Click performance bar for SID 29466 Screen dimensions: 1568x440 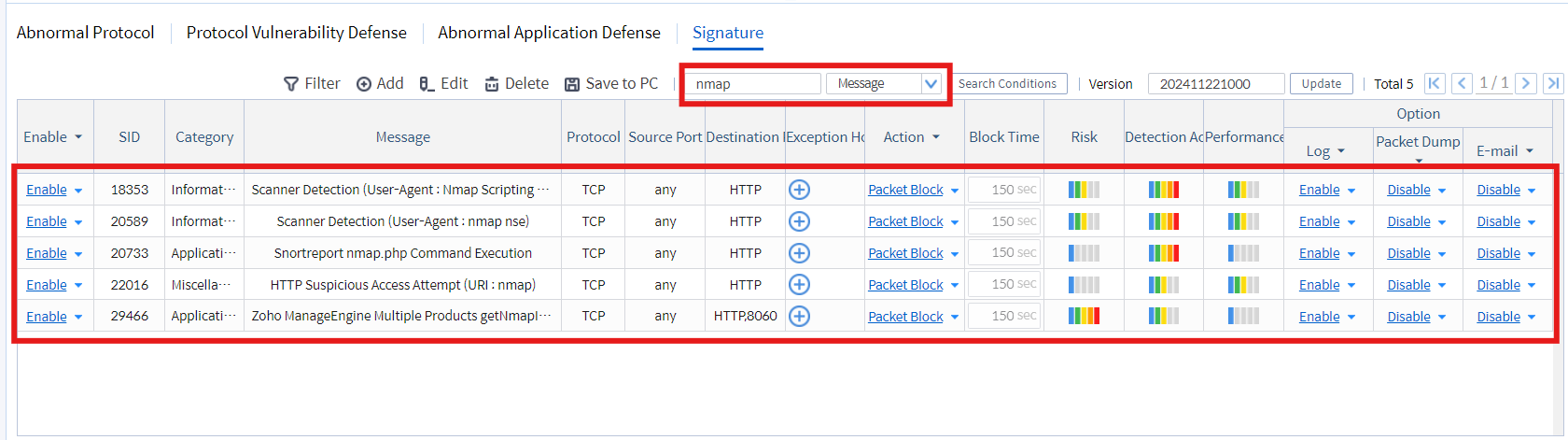point(1243,316)
